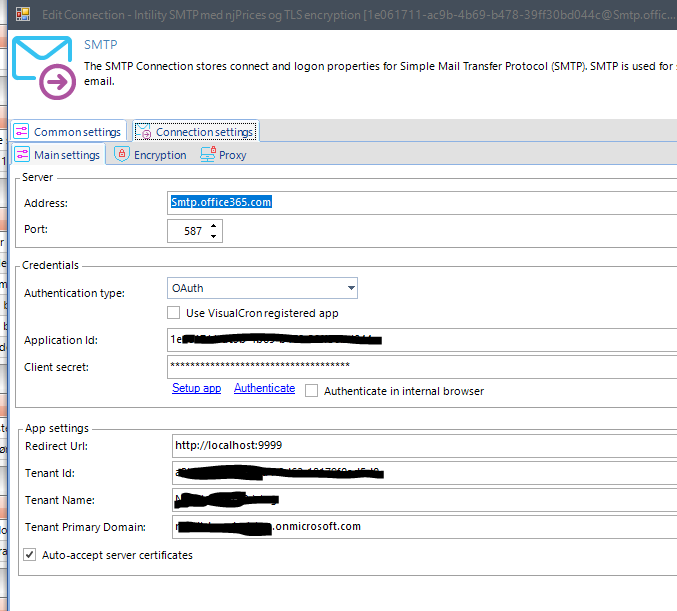Viewport: 677px width, 611px height.
Task: Click the Main settings tab icon
Action: coord(22,155)
